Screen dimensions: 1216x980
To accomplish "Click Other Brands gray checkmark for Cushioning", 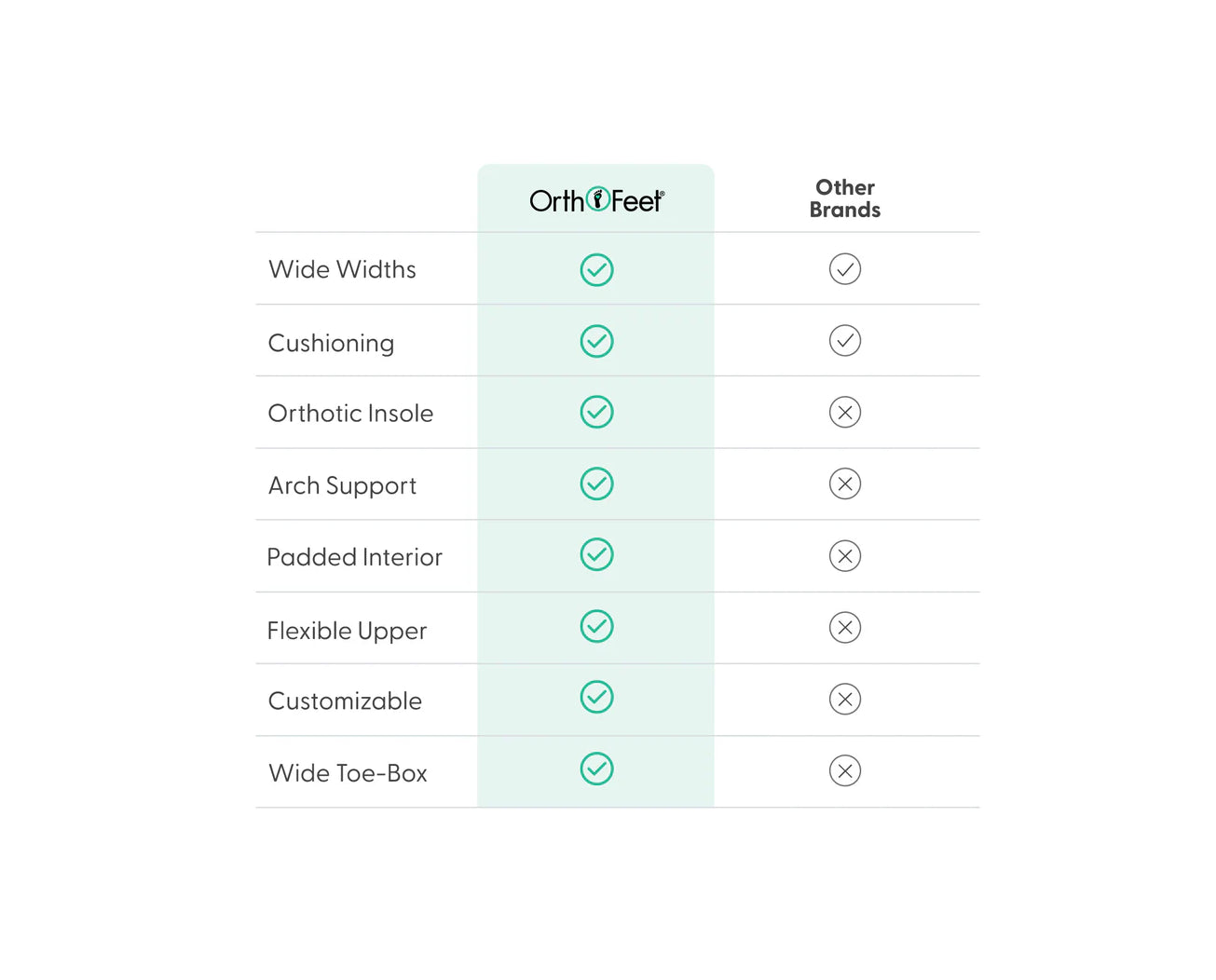I will [845, 341].
